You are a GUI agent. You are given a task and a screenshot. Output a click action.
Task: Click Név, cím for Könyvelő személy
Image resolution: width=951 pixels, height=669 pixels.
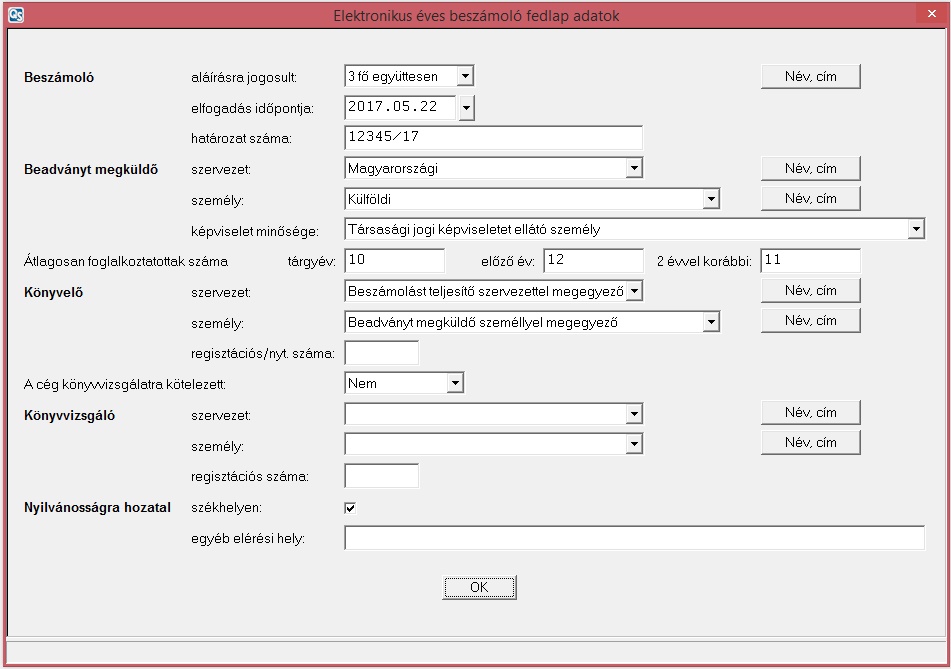tap(810, 321)
